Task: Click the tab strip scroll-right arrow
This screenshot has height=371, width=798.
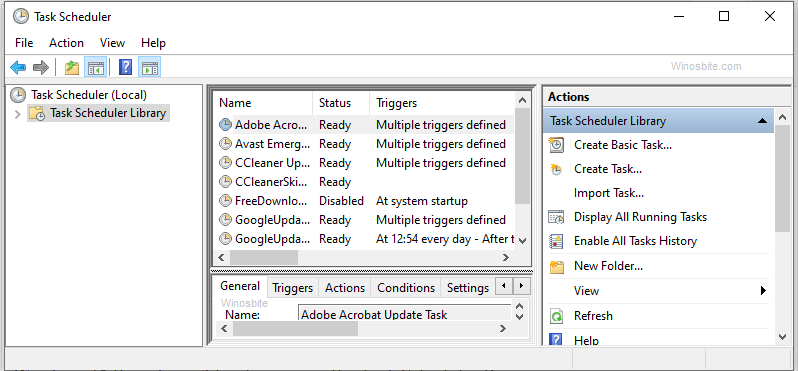Action: (521, 286)
